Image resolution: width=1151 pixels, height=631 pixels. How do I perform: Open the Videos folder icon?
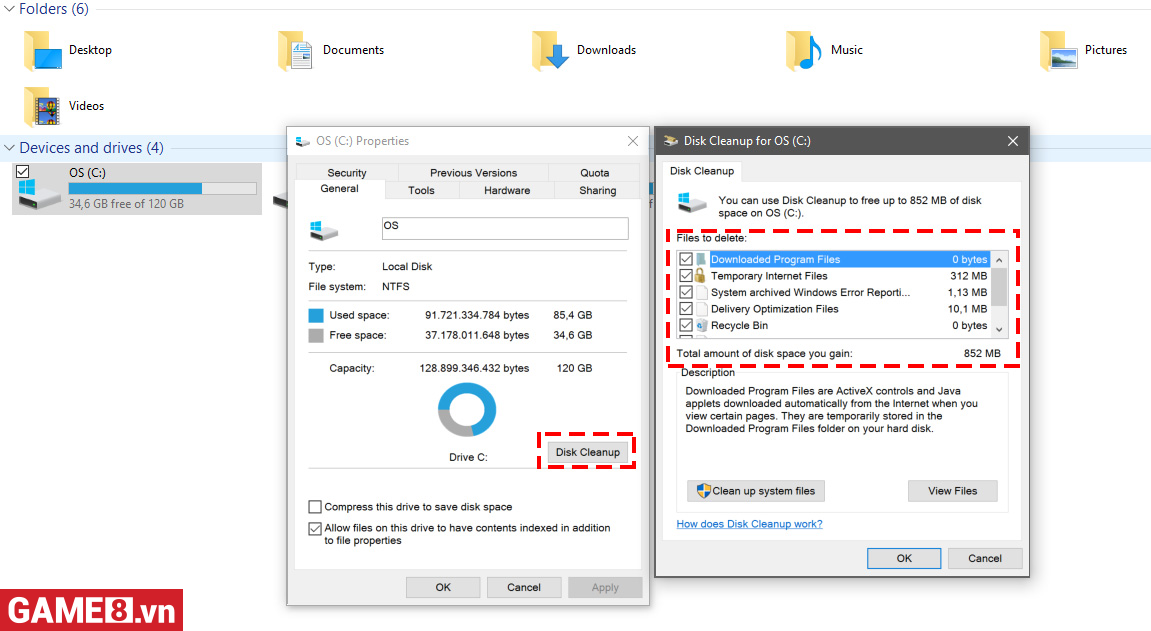tap(42, 107)
